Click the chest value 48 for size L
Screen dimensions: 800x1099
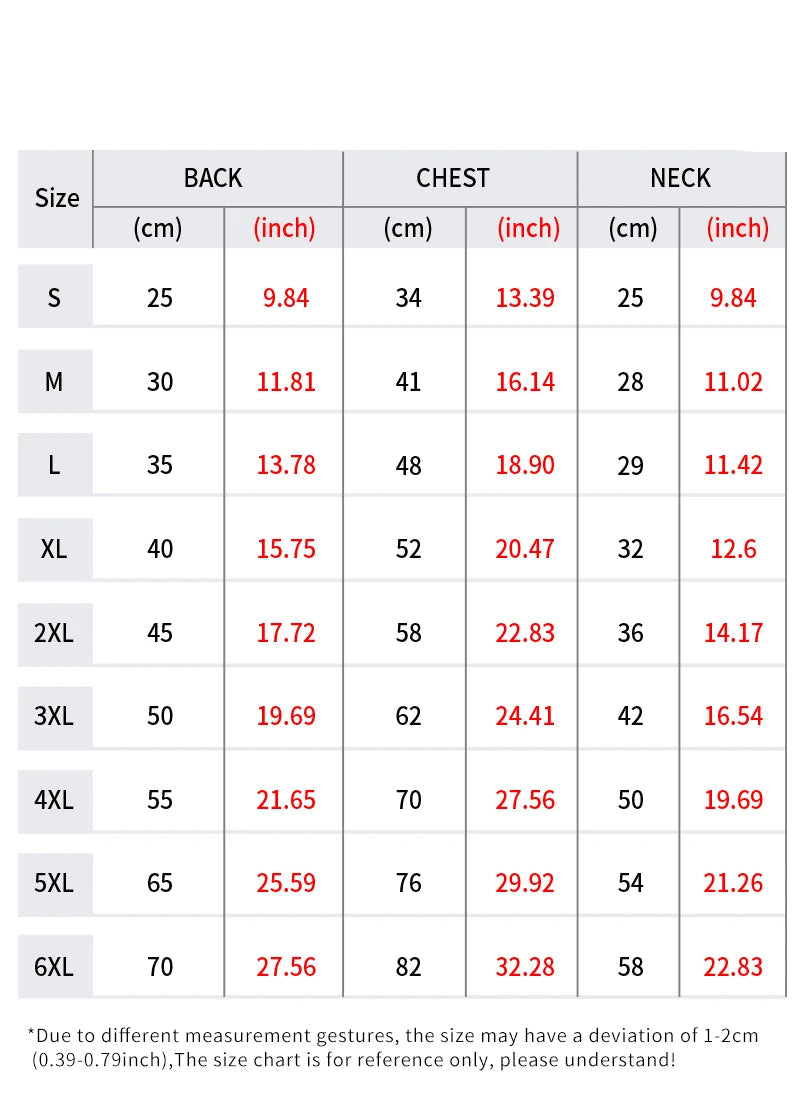408,465
